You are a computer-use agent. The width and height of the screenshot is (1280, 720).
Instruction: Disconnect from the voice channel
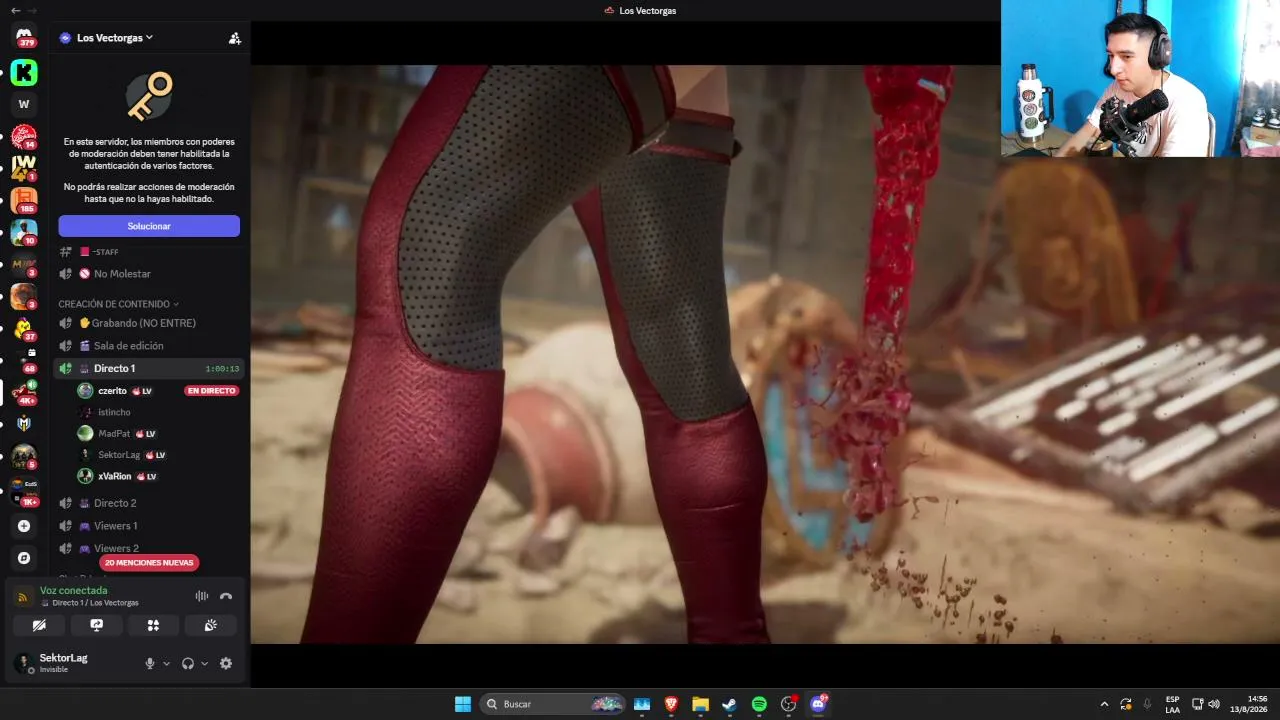click(x=226, y=596)
